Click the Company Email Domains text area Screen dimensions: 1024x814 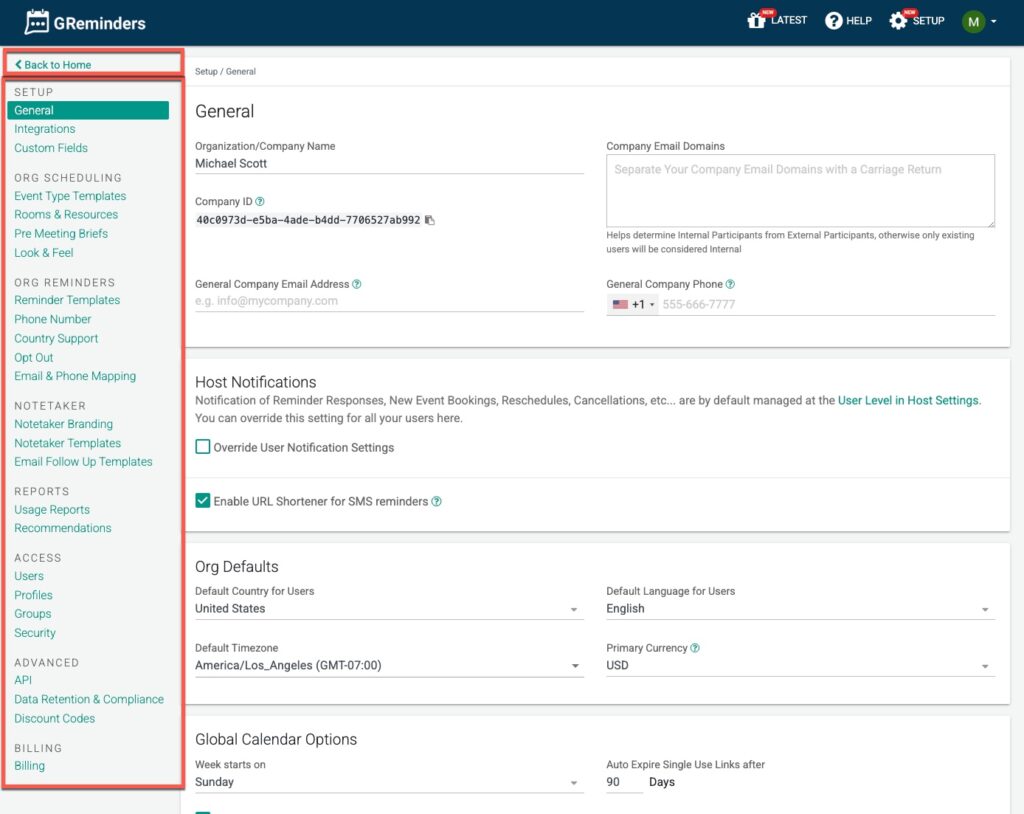pos(800,190)
